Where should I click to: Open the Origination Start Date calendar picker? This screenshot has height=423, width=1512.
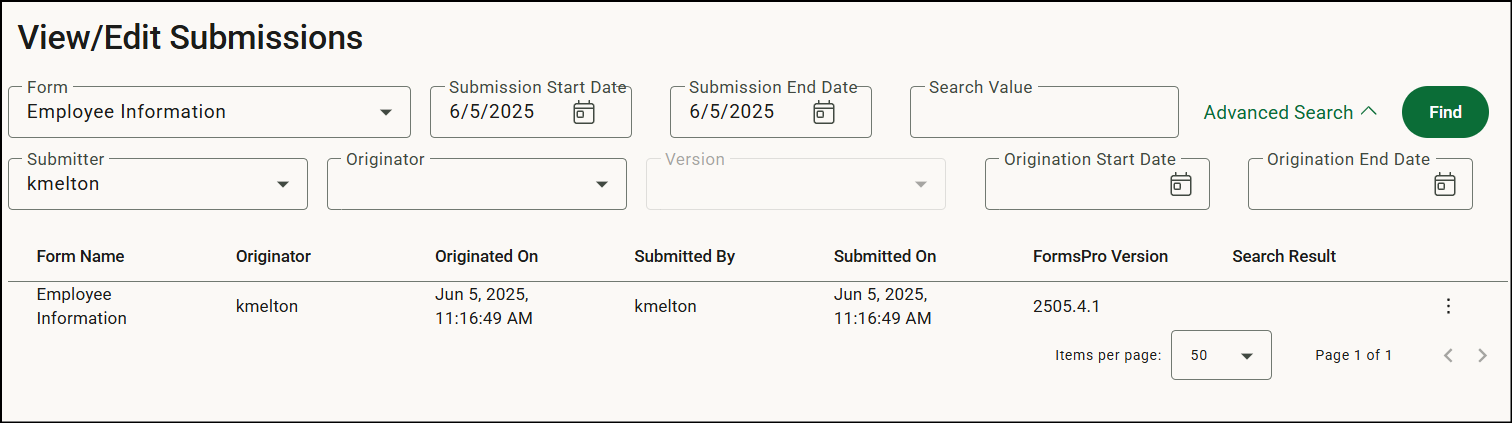pos(1181,184)
